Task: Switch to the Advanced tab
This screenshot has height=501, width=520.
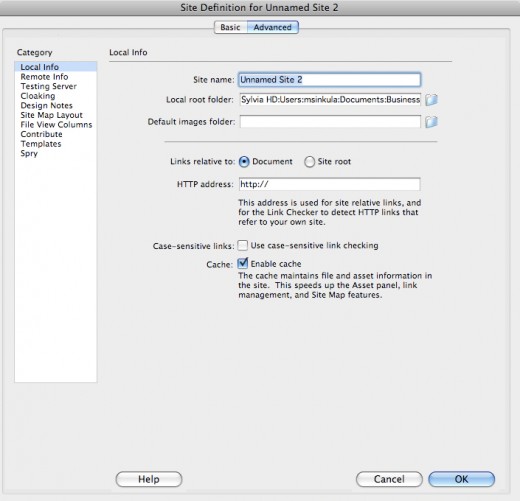Action: pos(273,27)
